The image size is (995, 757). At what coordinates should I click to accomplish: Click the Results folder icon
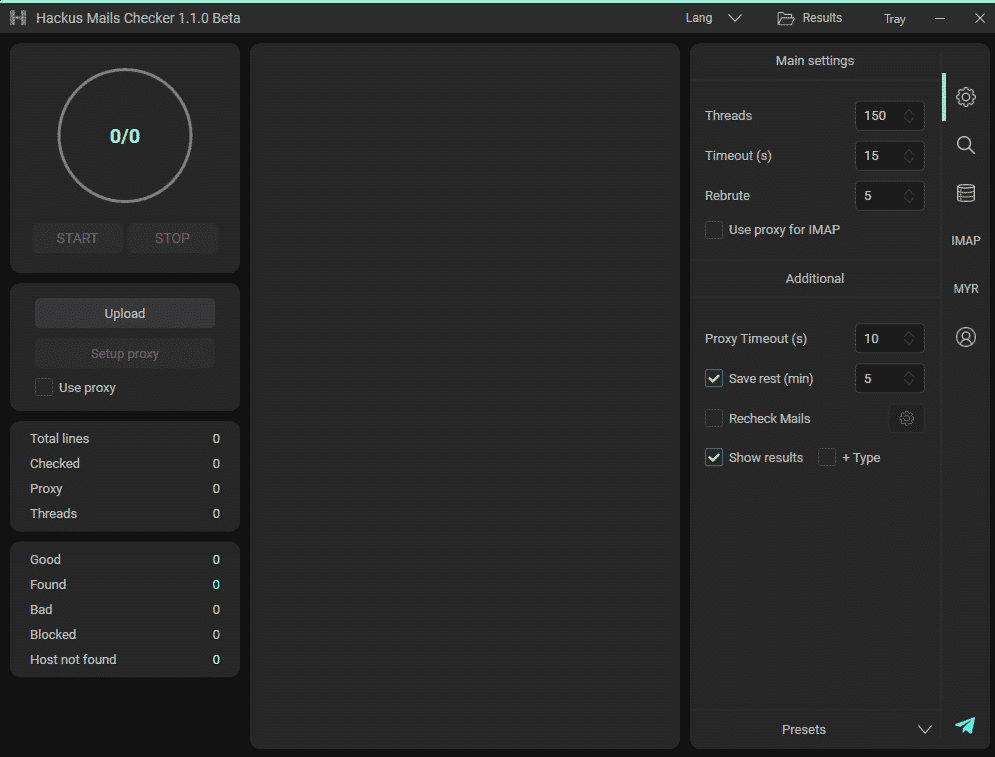click(786, 18)
